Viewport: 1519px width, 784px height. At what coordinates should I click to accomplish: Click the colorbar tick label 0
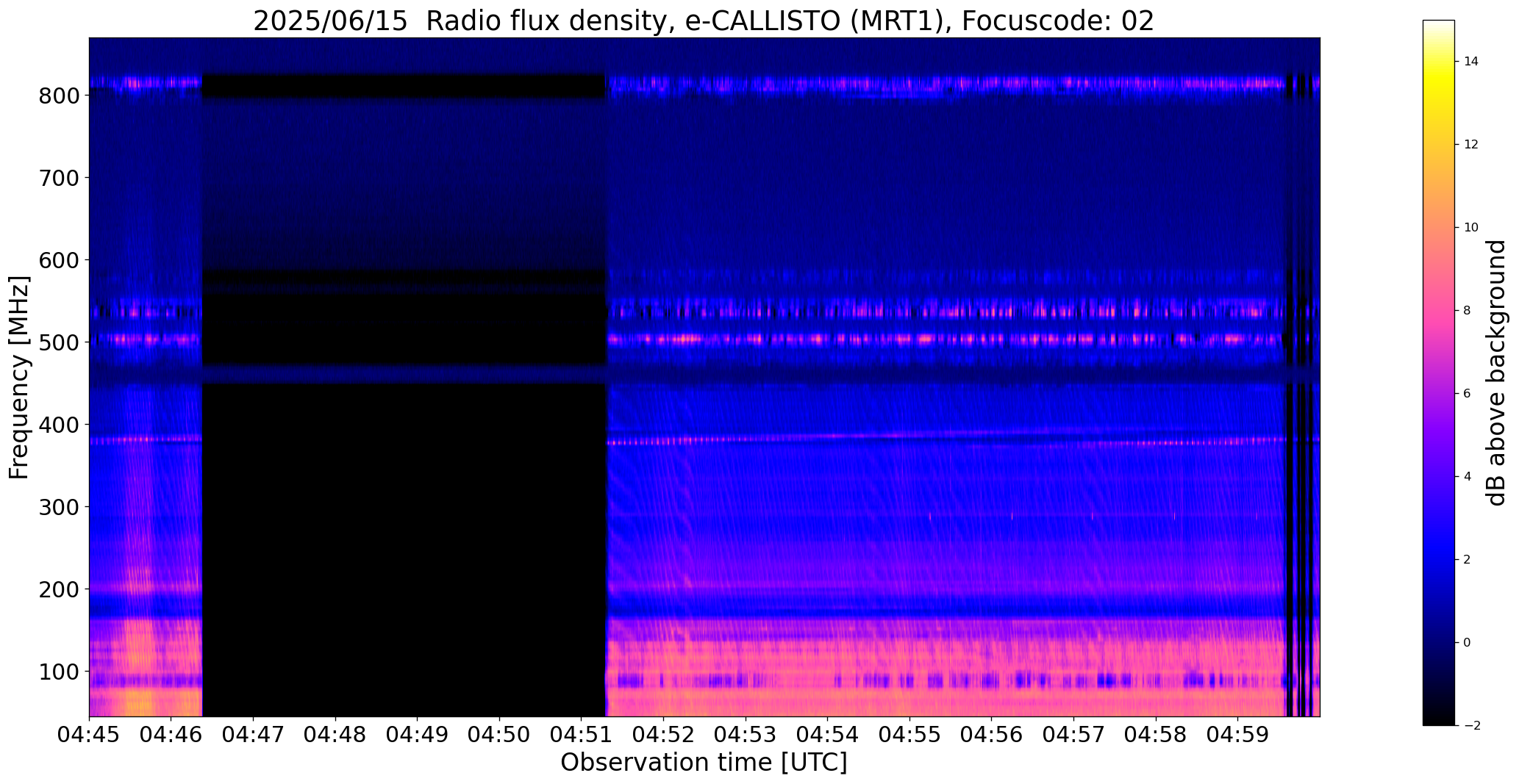[1468, 643]
